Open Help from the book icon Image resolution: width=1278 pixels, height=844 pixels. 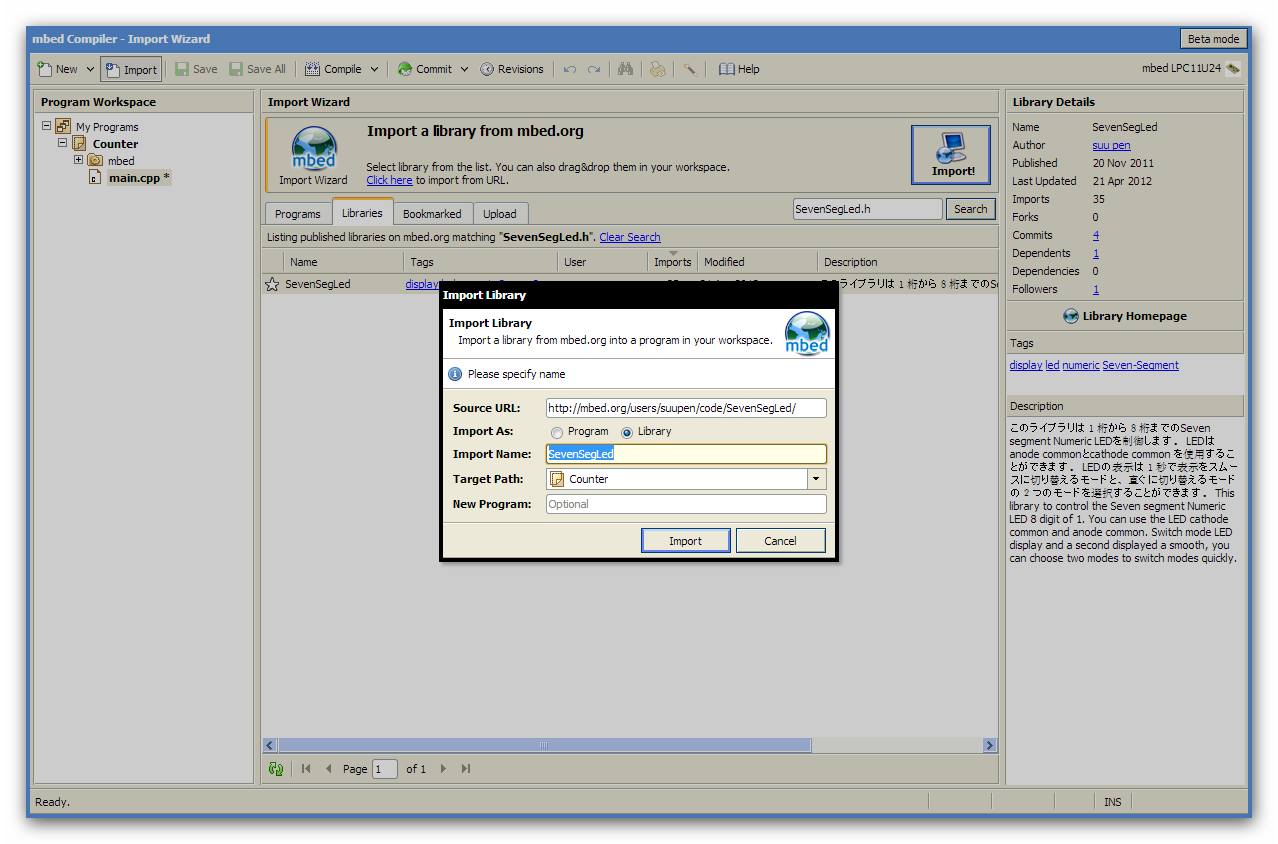[727, 69]
